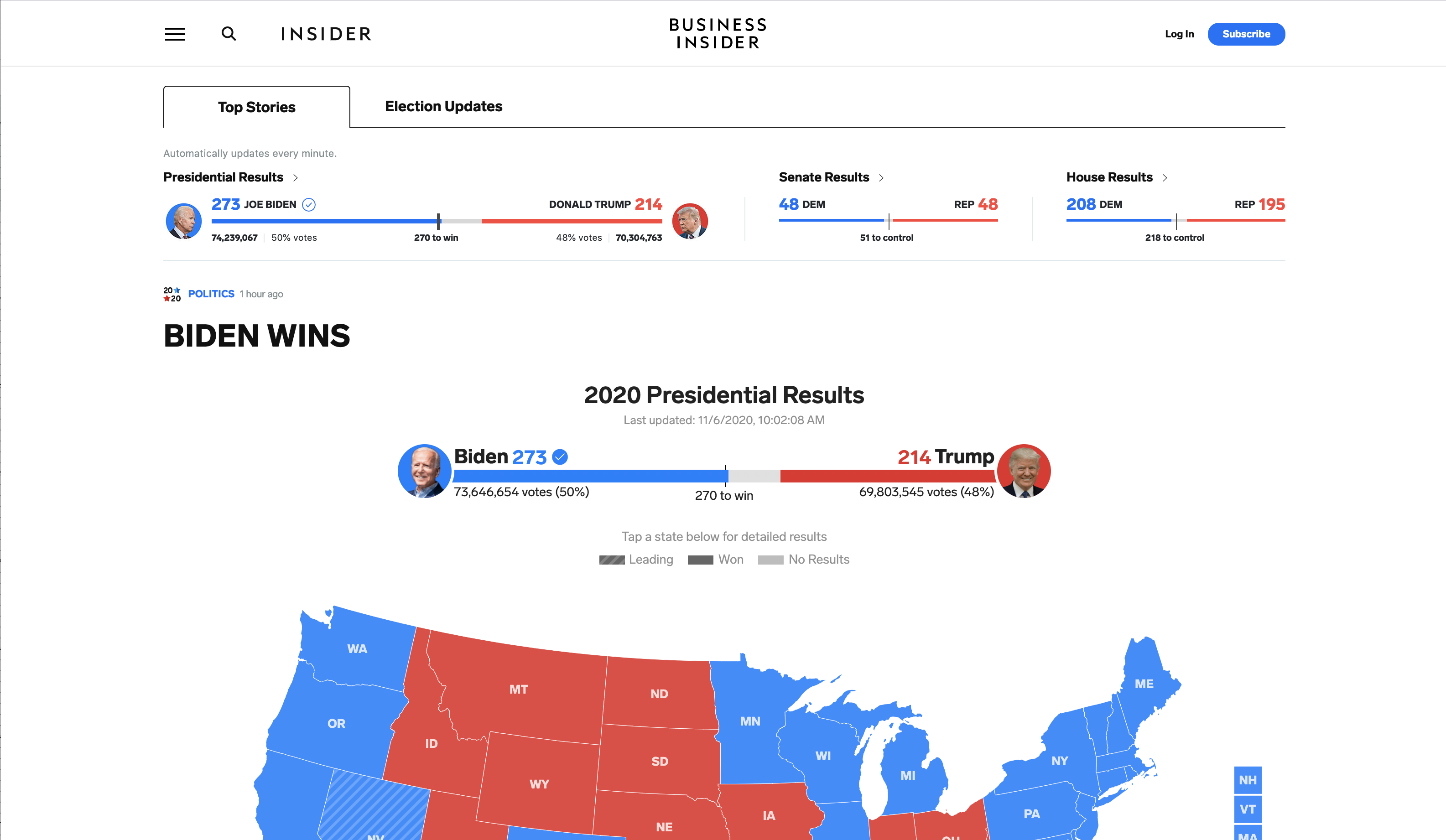Select Montana on the election map
This screenshot has height=840, width=1446.
(518, 689)
